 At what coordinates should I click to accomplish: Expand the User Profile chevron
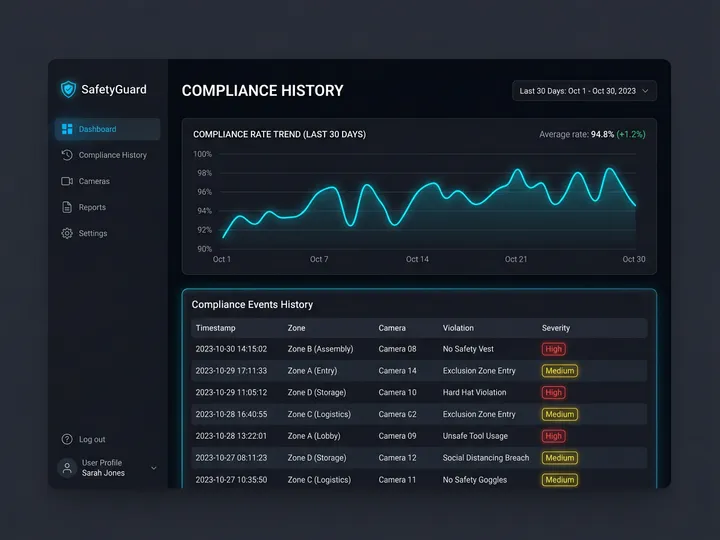tap(154, 468)
